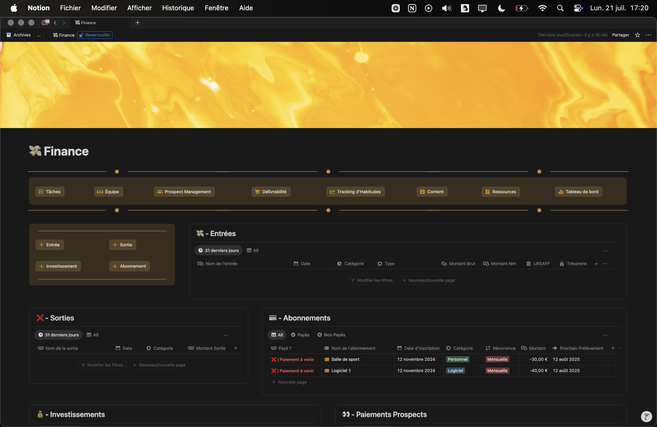Expand the hidden breadcrumb ellipsis after Archives
Screen dimensions: 657x427
tap(39, 35)
